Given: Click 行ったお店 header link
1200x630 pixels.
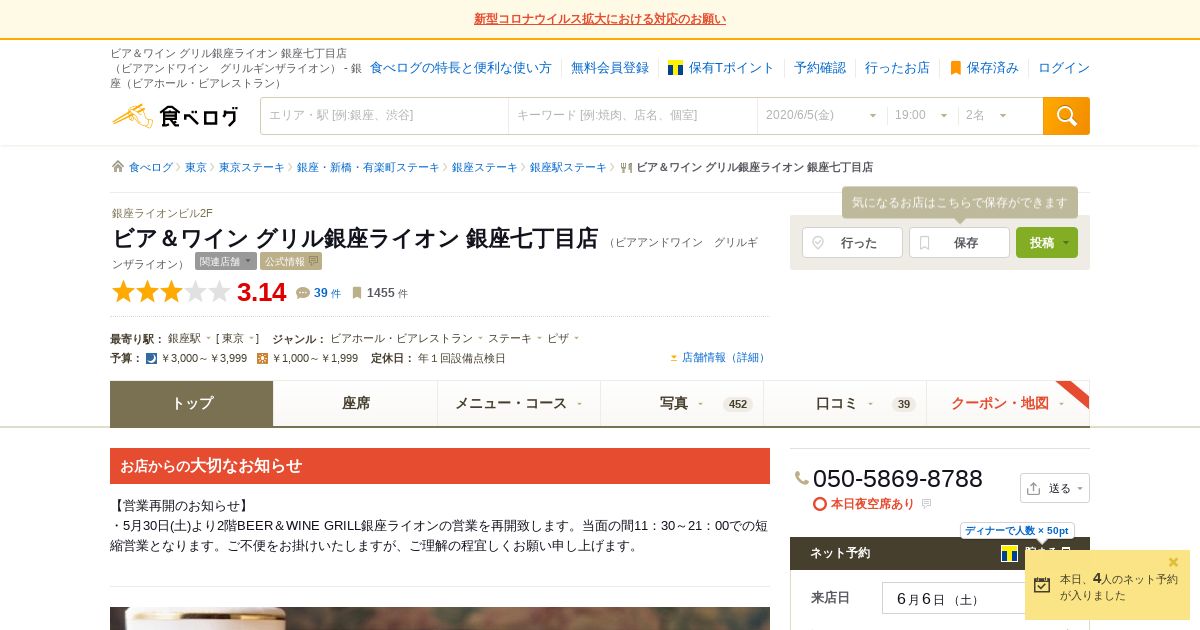Looking at the screenshot, I should [x=897, y=68].
